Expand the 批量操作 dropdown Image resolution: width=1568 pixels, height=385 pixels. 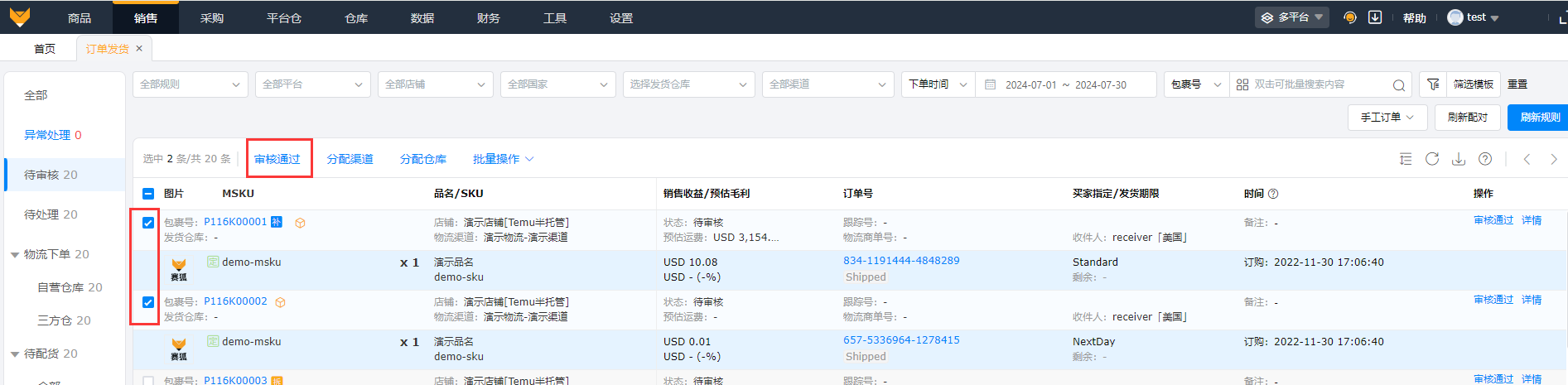[x=503, y=159]
